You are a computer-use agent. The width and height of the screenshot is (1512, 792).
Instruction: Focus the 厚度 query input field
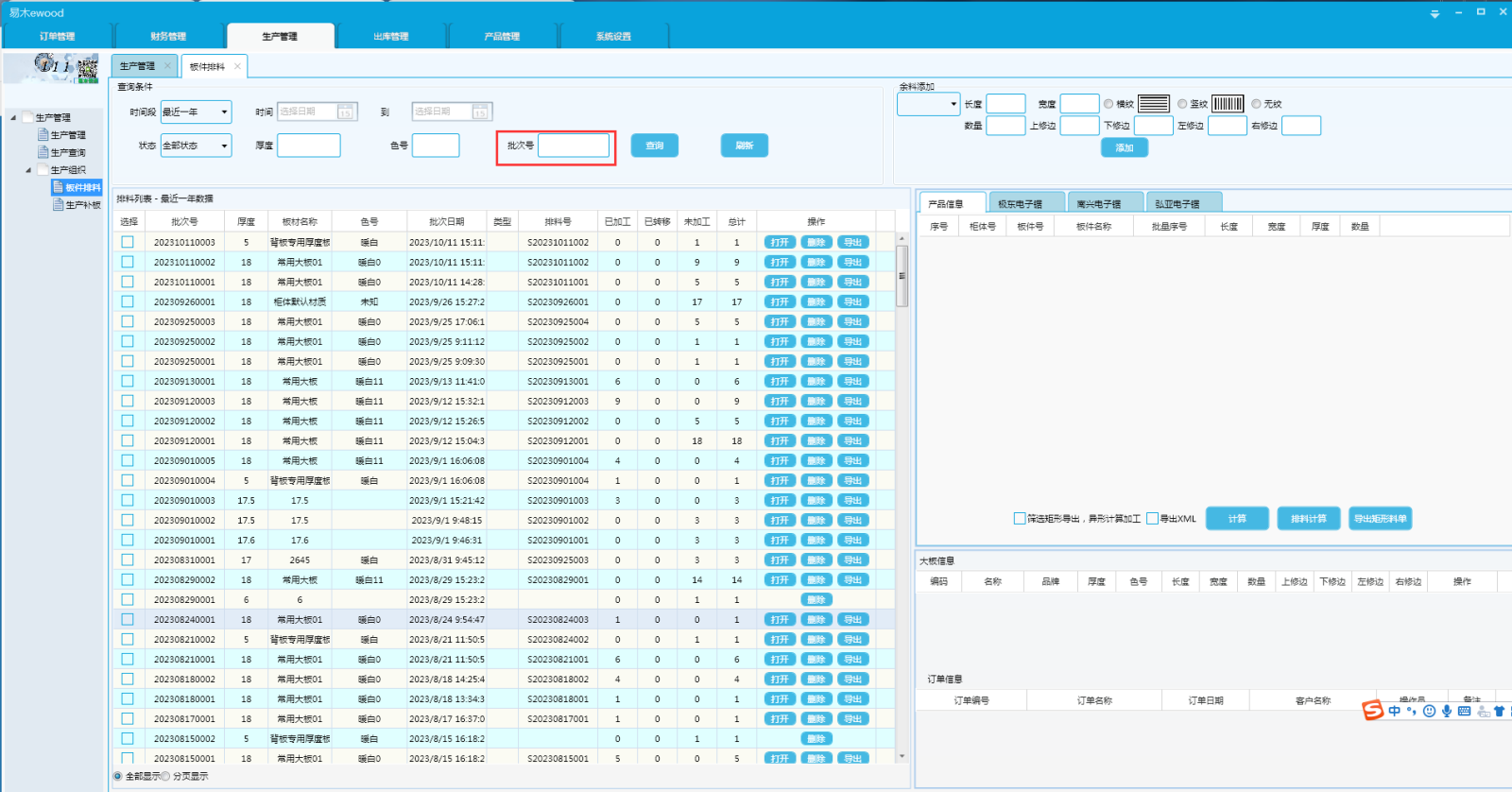[x=308, y=146]
